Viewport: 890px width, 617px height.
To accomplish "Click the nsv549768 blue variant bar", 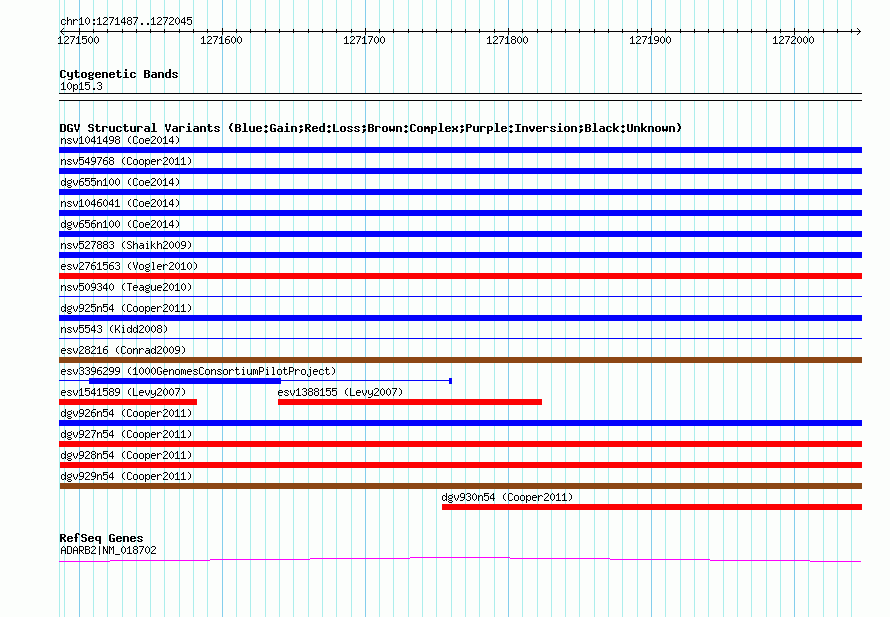I will [460, 171].
